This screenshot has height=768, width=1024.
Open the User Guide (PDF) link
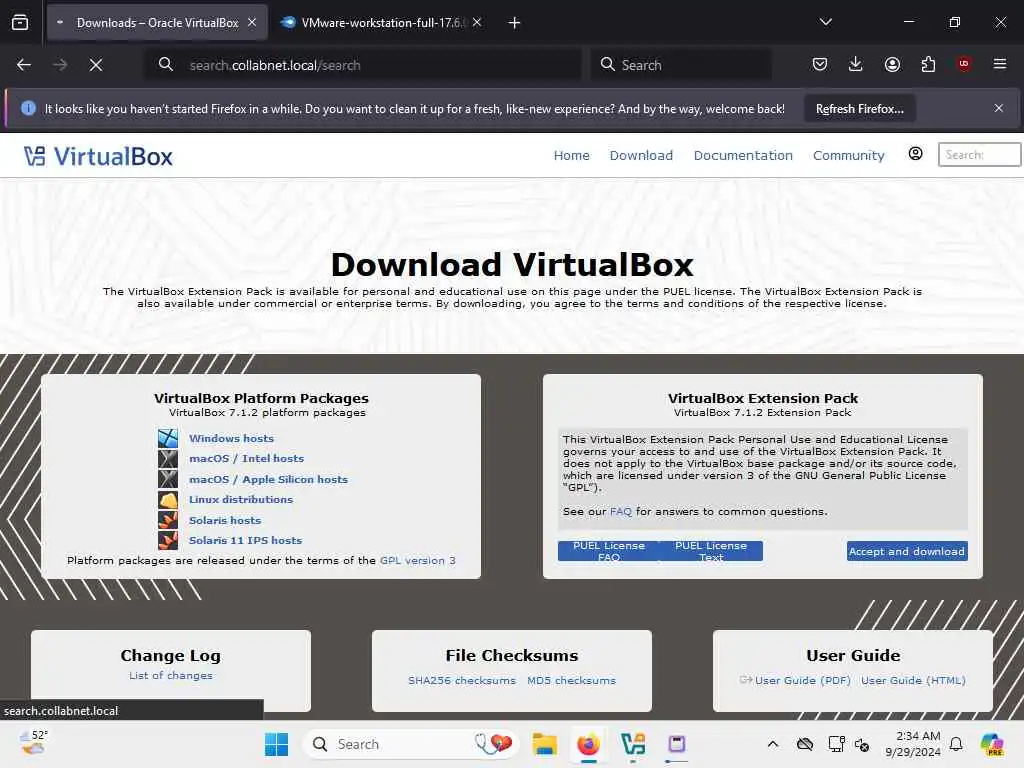click(803, 680)
